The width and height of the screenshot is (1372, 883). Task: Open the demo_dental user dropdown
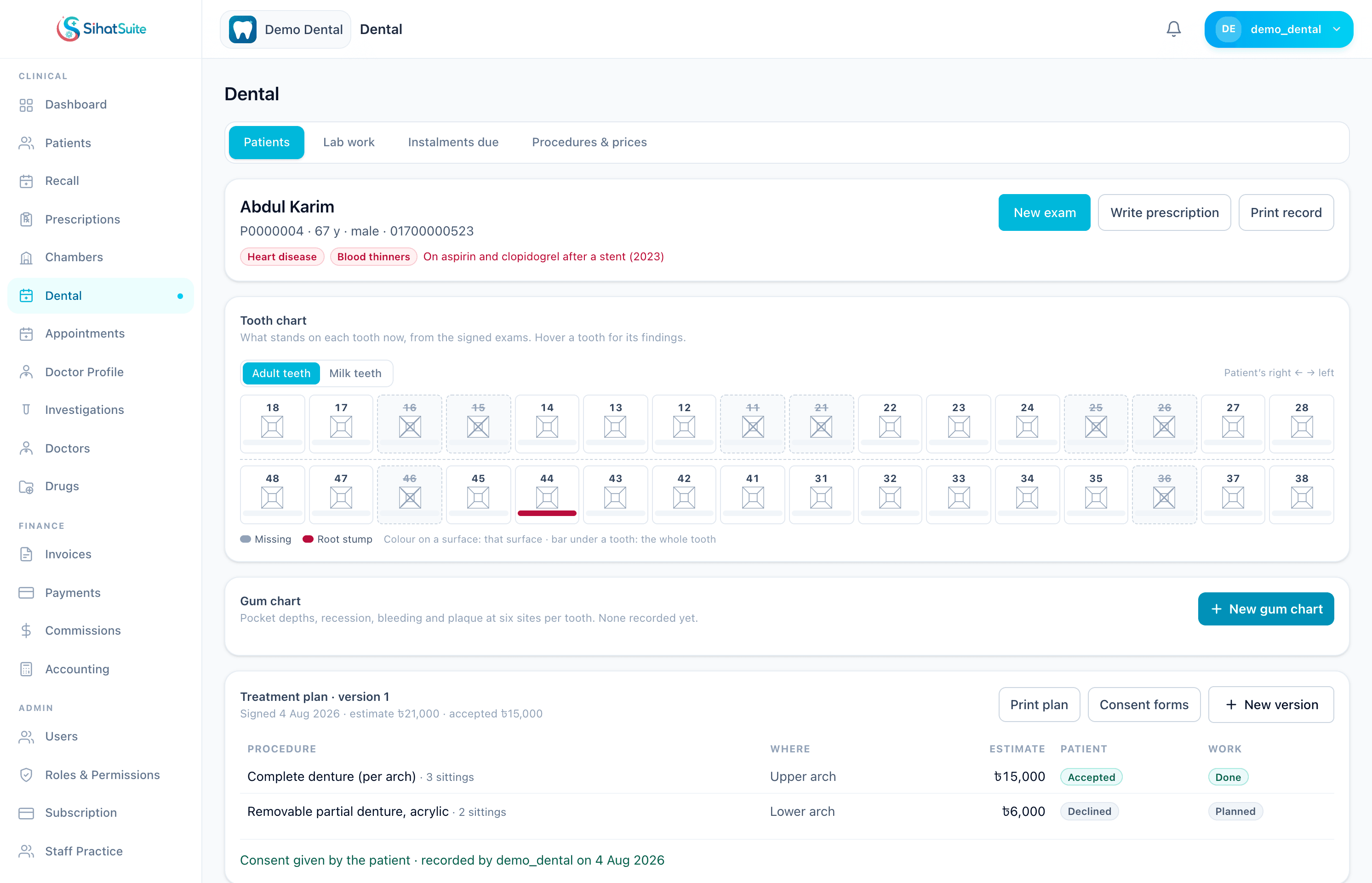click(x=1279, y=29)
